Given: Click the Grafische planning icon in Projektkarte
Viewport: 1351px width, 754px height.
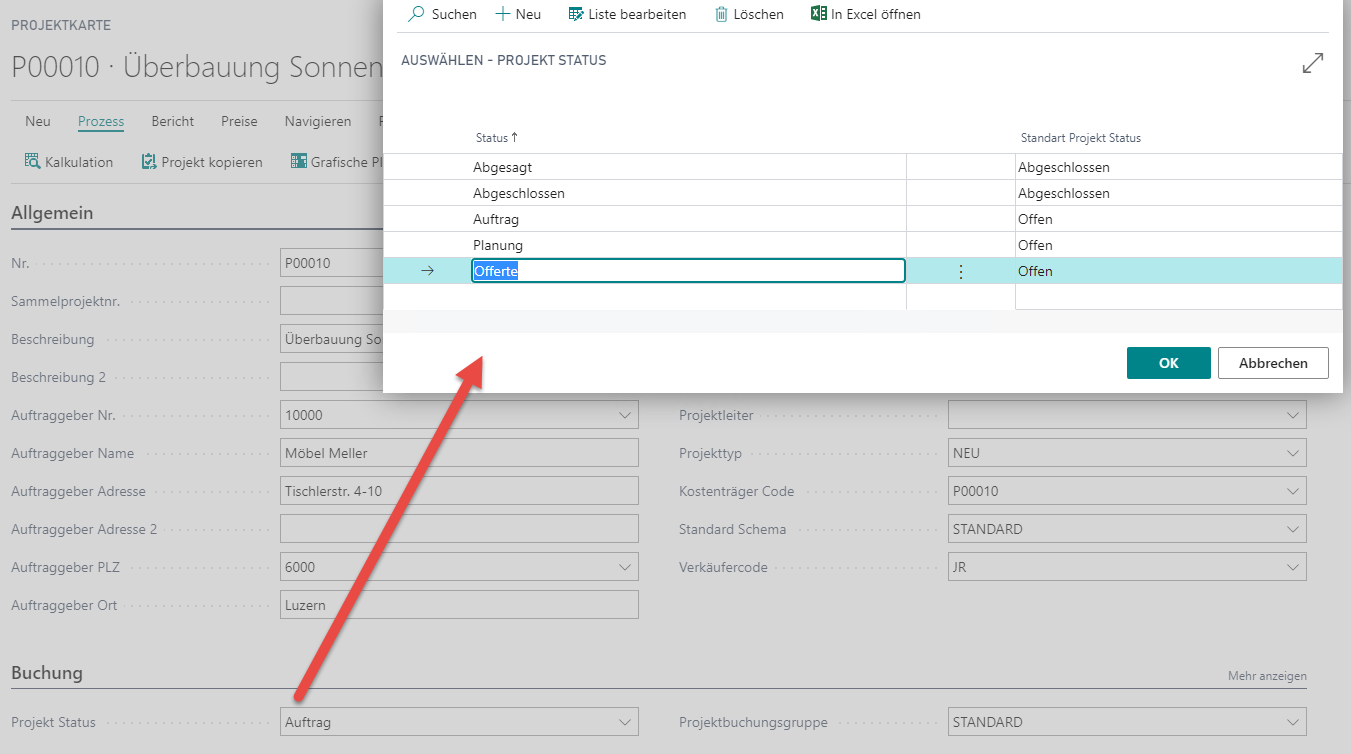Looking at the screenshot, I should 298,161.
